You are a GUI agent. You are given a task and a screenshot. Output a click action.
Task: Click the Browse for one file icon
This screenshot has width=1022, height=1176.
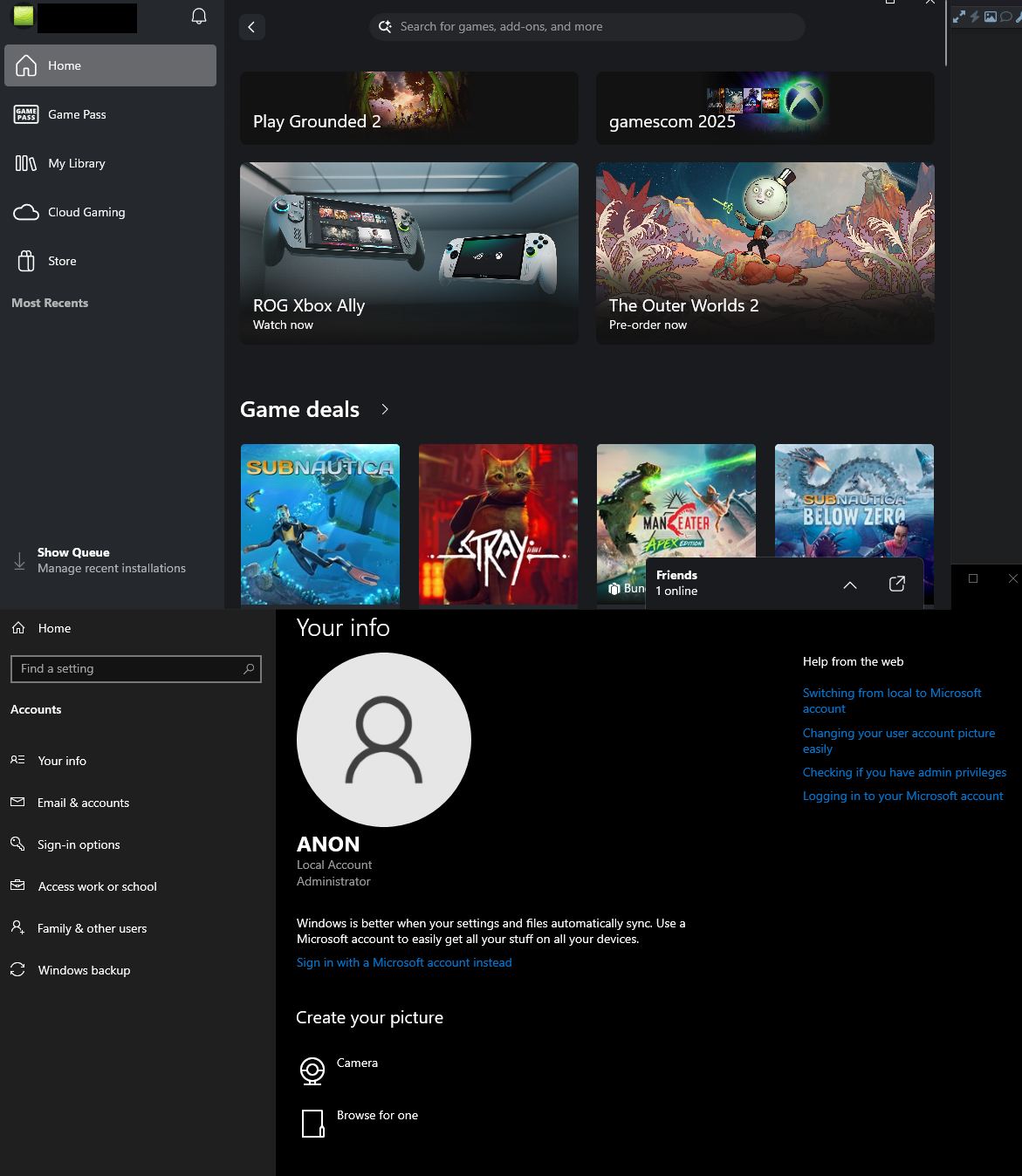[x=312, y=1123]
